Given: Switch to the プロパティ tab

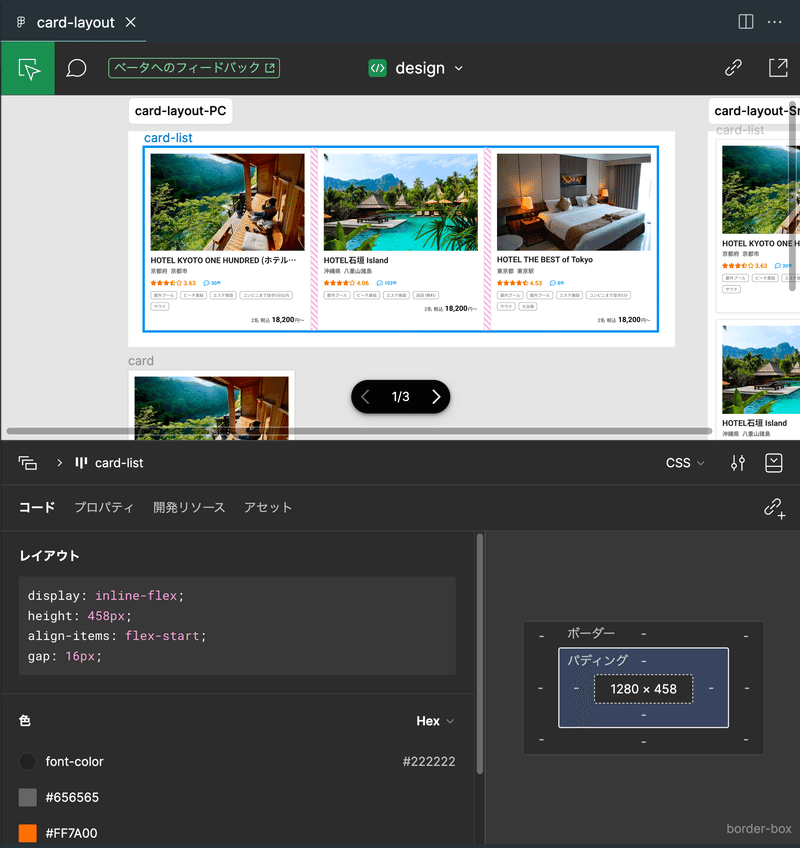Looking at the screenshot, I should click(x=105, y=507).
